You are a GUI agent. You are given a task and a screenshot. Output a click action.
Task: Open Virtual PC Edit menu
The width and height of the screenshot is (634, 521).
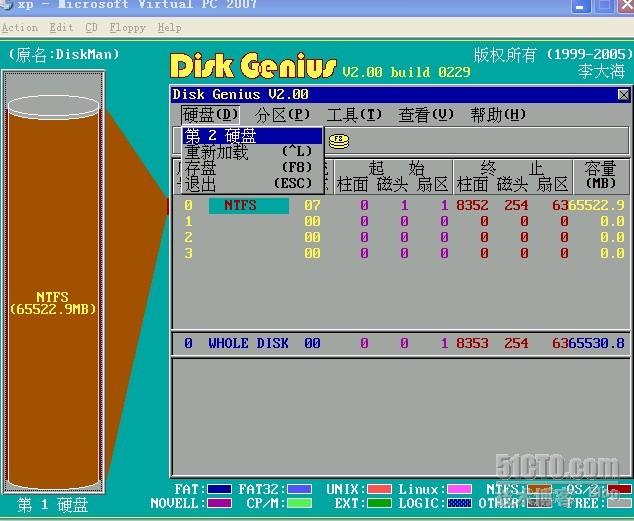[61, 27]
